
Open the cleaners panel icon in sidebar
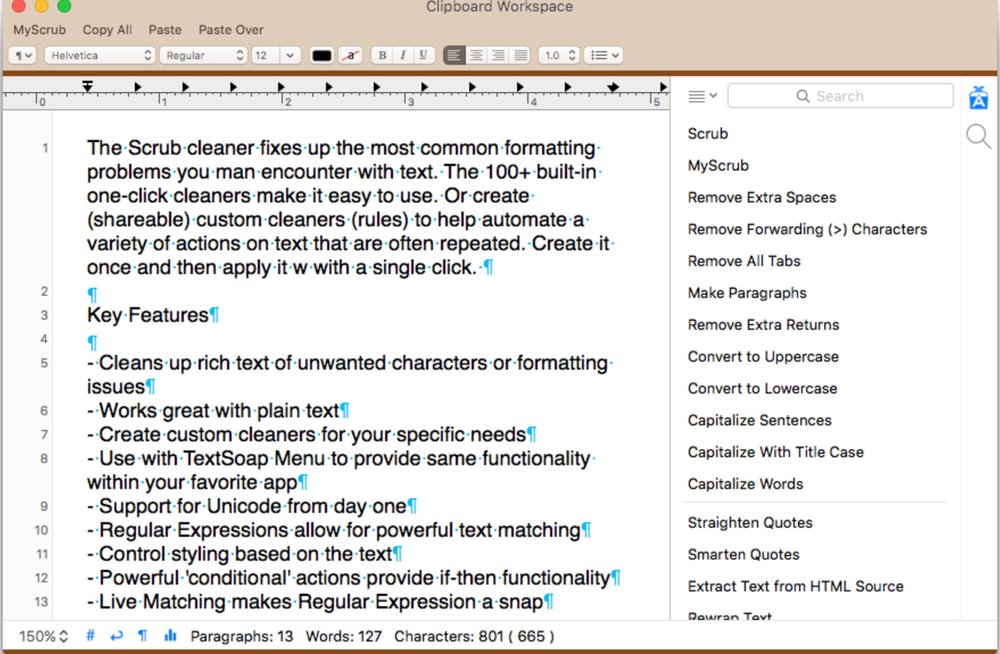coord(978,98)
